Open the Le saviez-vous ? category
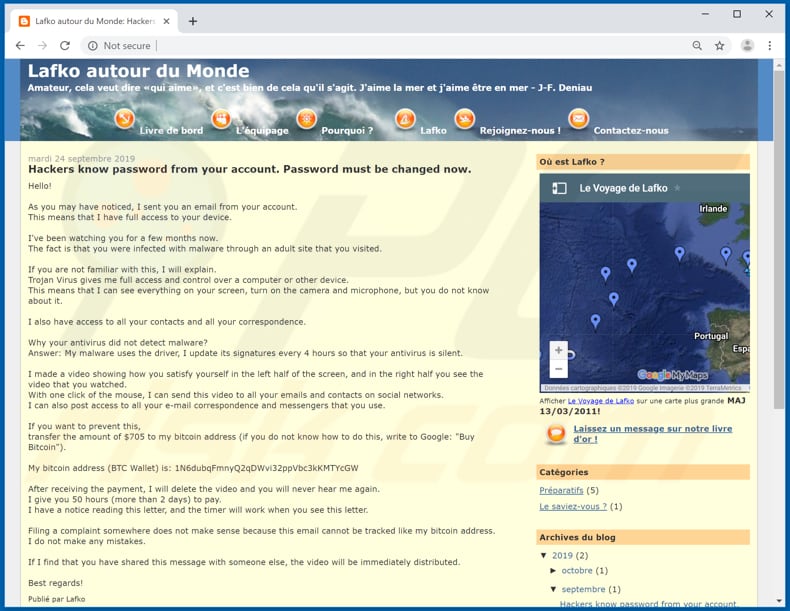Screen dimensions: 790x611 point(573,506)
